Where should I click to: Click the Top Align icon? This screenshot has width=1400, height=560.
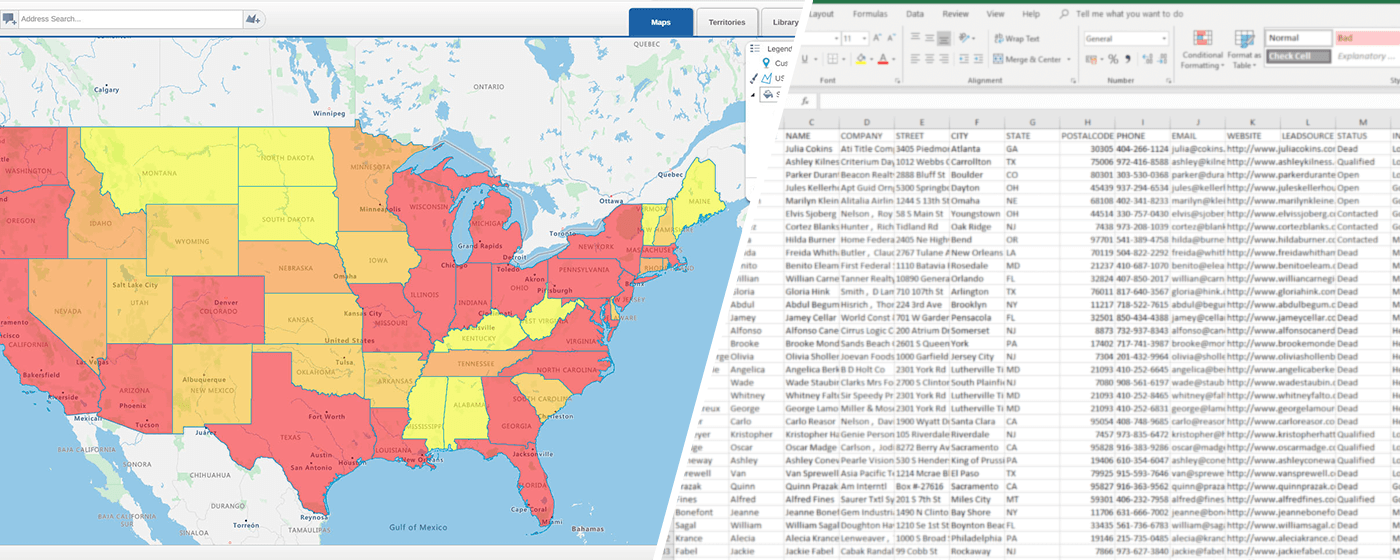pyautogui.click(x=915, y=37)
